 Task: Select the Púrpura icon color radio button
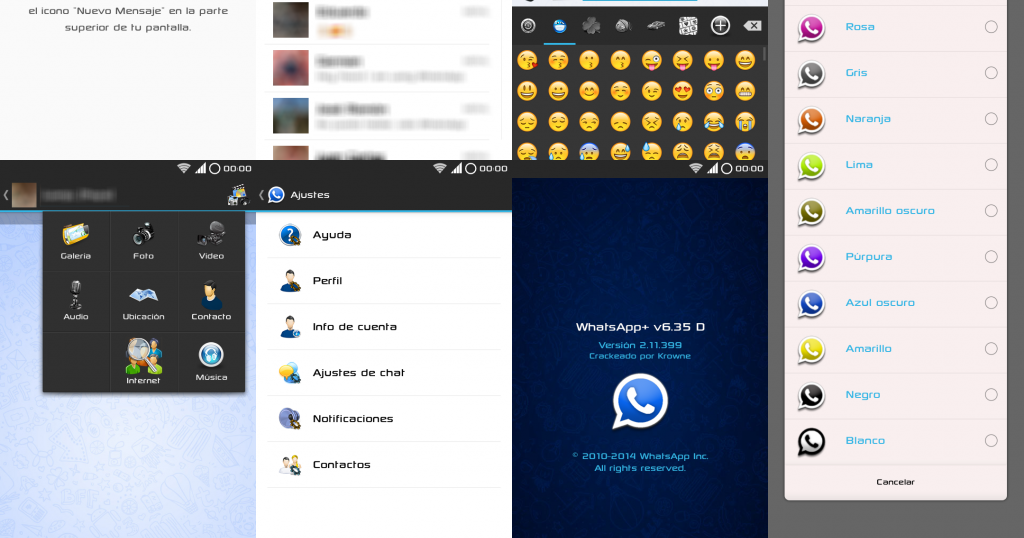(x=991, y=257)
